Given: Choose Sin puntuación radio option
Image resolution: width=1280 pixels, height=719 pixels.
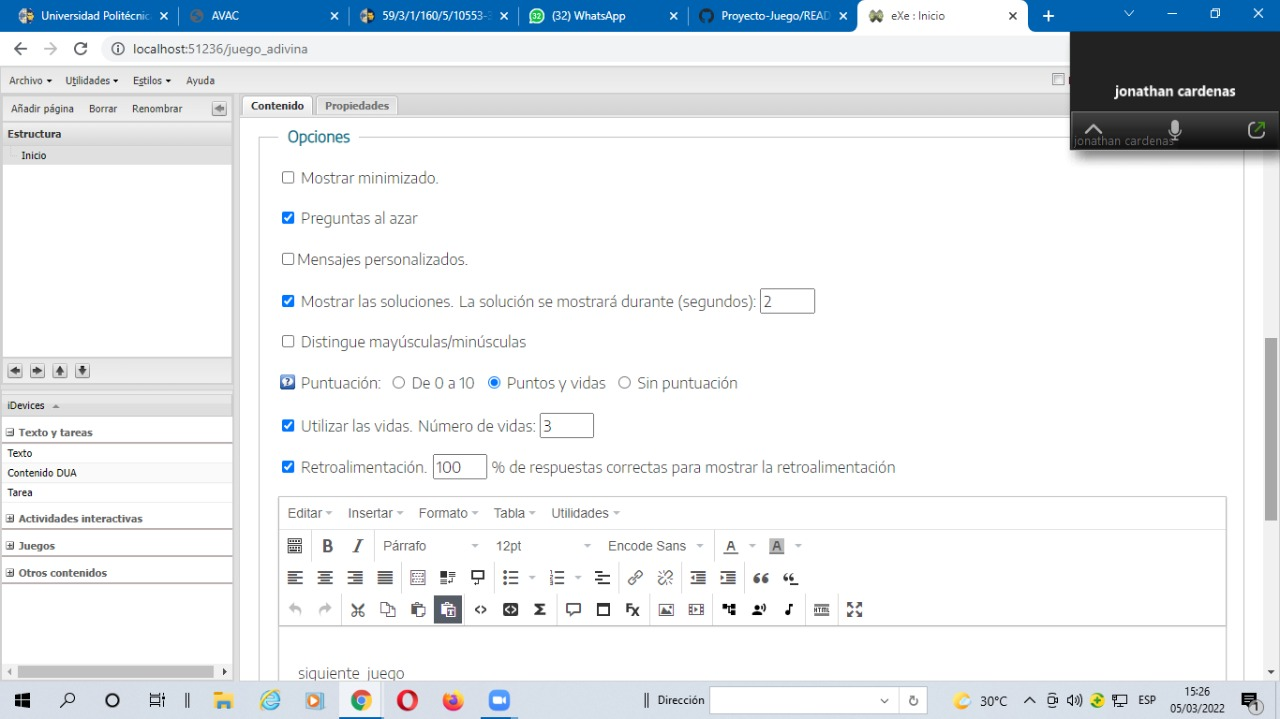Looking at the screenshot, I should coord(625,382).
